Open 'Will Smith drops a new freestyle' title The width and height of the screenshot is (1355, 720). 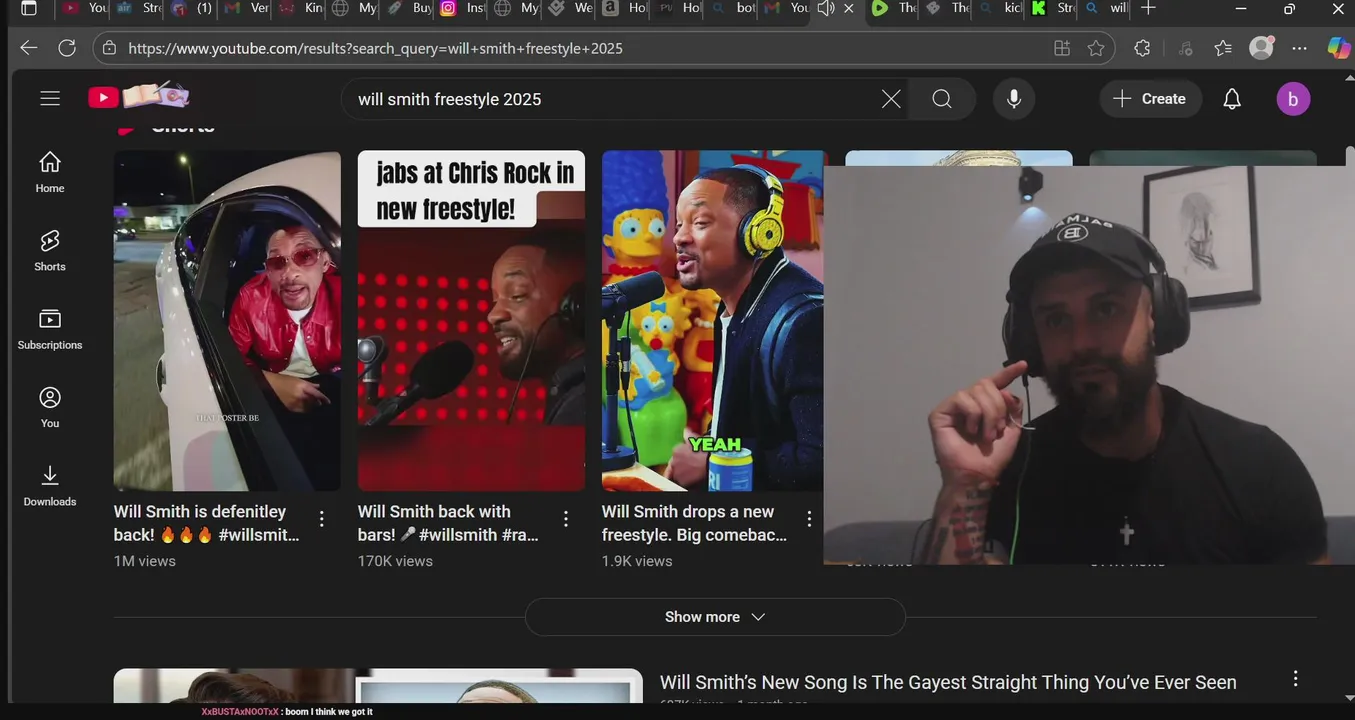tap(695, 523)
